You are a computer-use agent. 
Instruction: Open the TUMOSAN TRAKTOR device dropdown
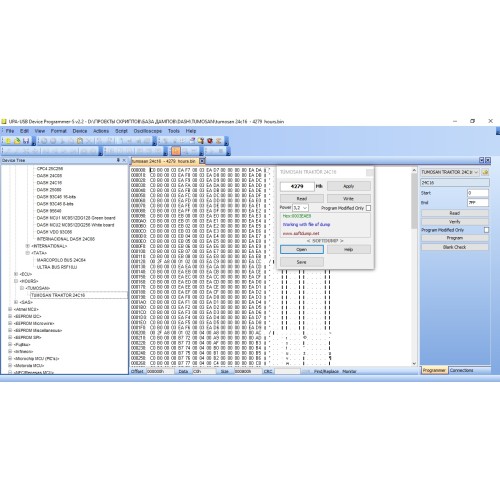pos(450,172)
